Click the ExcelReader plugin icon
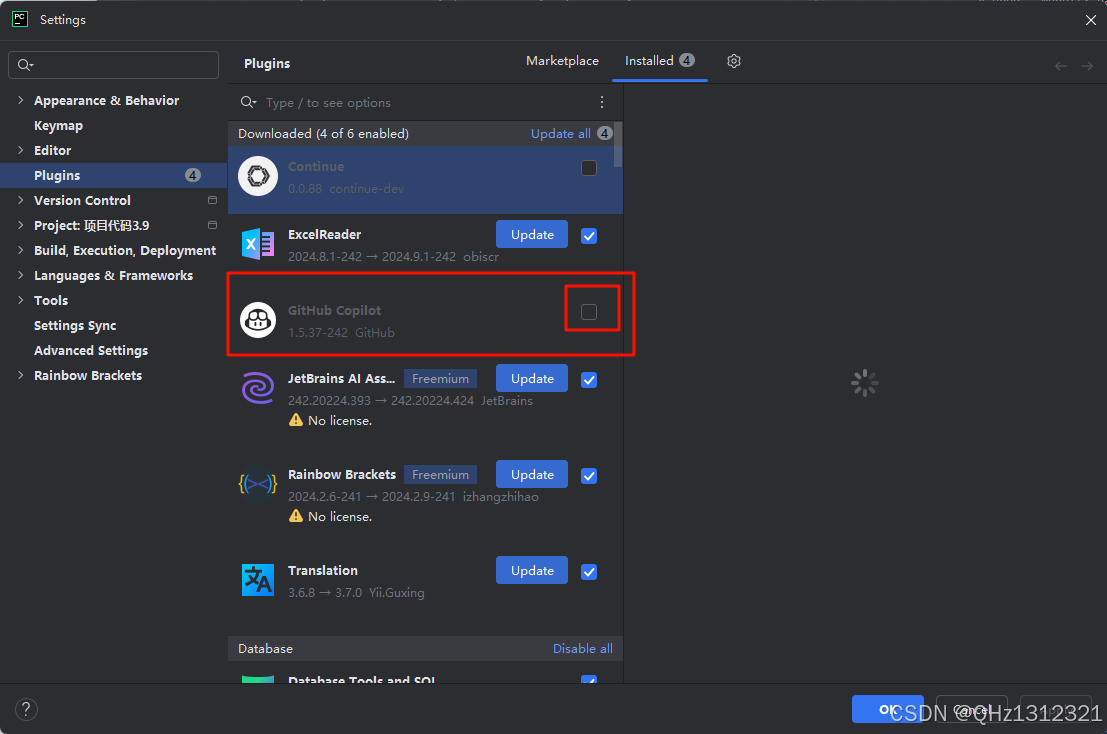Image resolution: width=1107 pixels, height=734 pixels. (258, 244)
